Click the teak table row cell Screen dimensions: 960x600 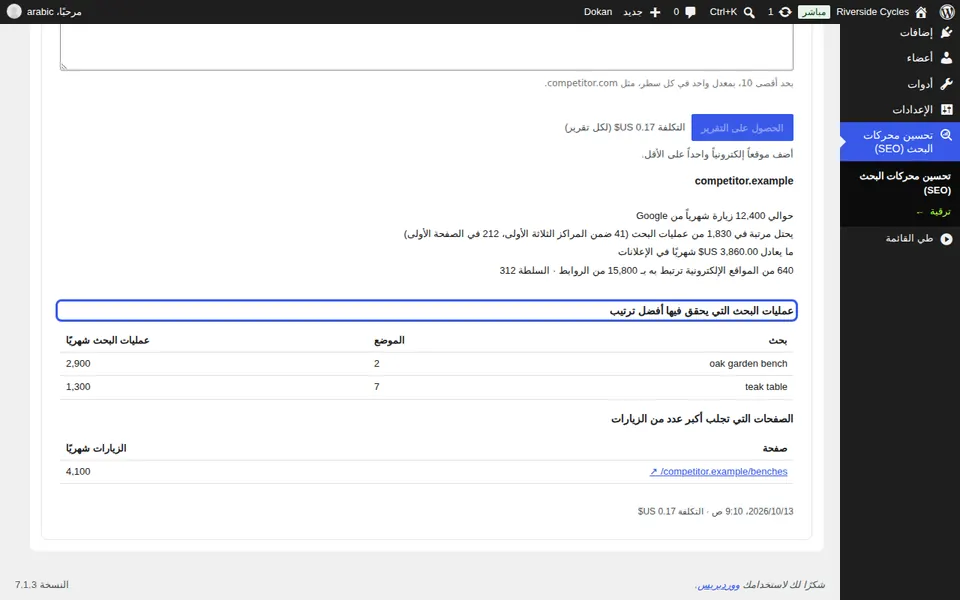[x=766, y=387]
